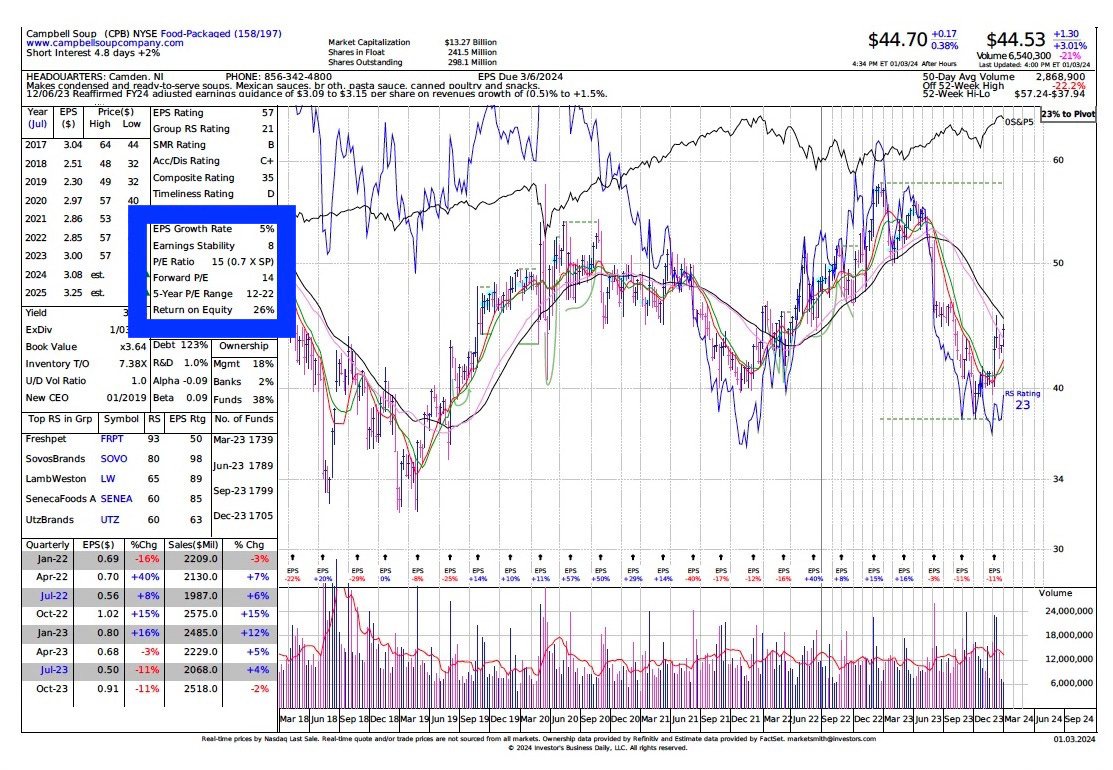
Task: Click the Sales($Mil) column header
Action: [x=193, y=545]
